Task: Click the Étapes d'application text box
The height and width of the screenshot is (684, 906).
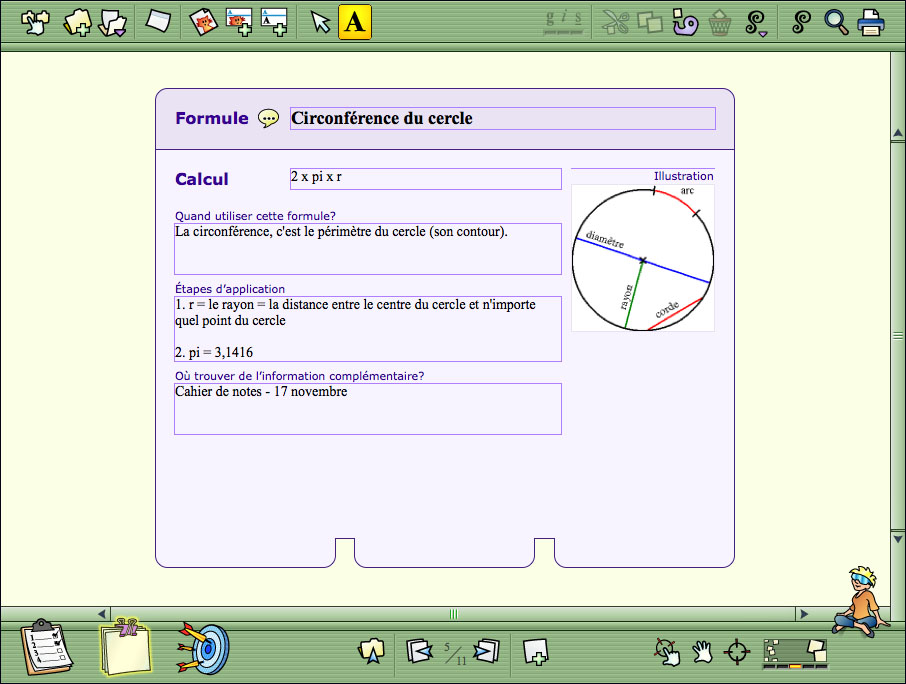Action: point(368,329)
